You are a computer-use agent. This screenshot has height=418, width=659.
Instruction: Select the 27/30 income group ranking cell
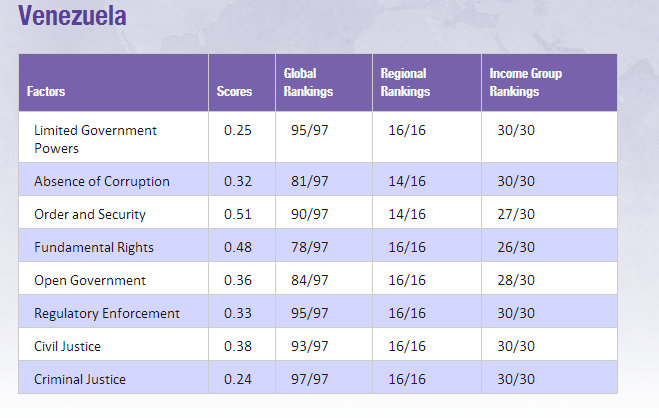(516, 214)
